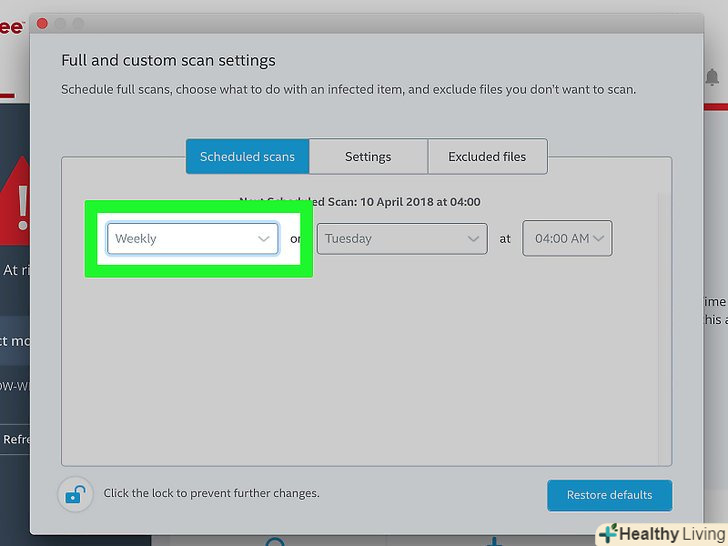Click the notification bell in the McAfee window
Viewport: 728px width, 546px height.
pyautogui.click(x=712, y=77)
